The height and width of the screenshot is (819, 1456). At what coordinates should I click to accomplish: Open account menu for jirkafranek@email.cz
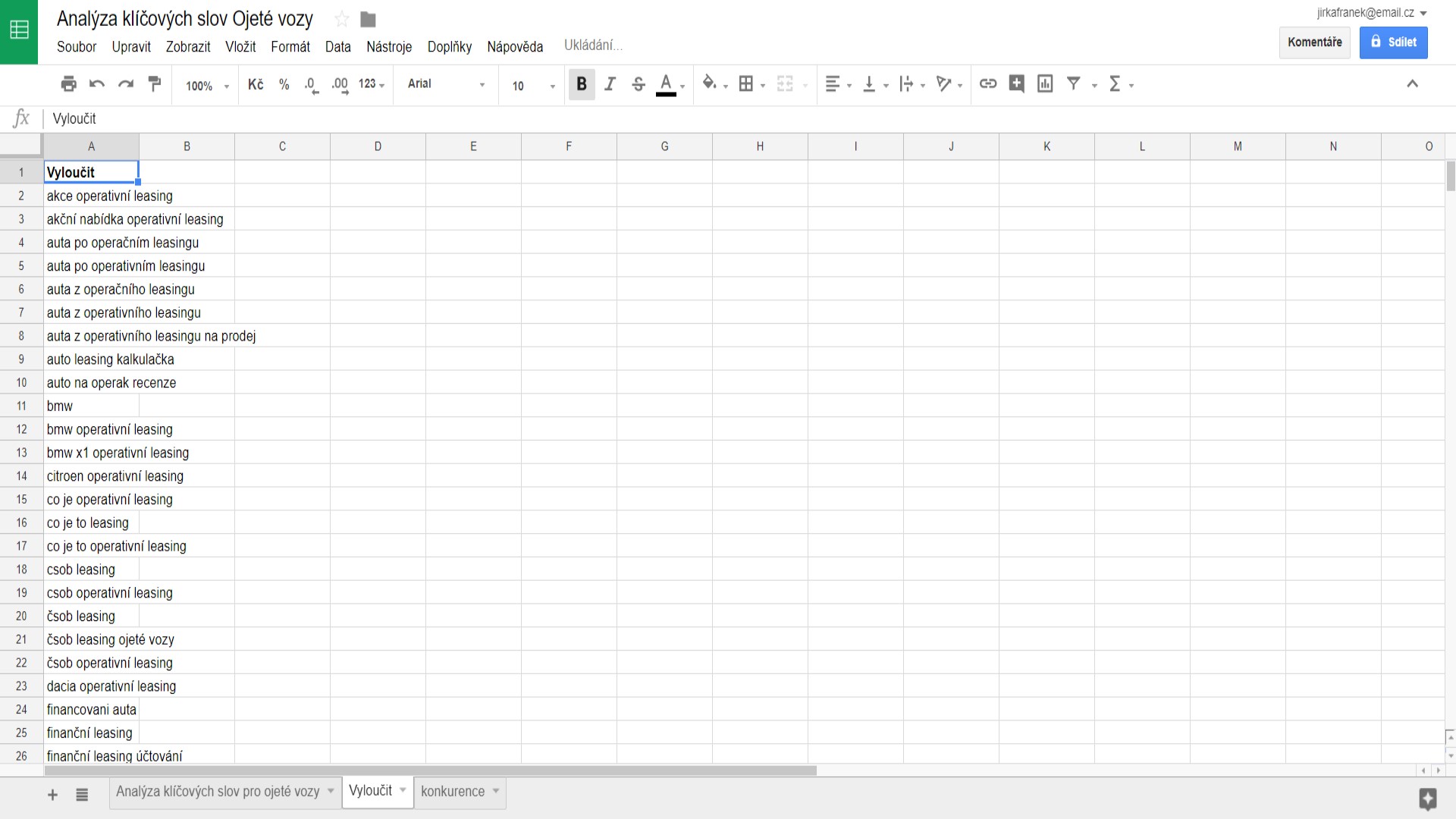1372,13
